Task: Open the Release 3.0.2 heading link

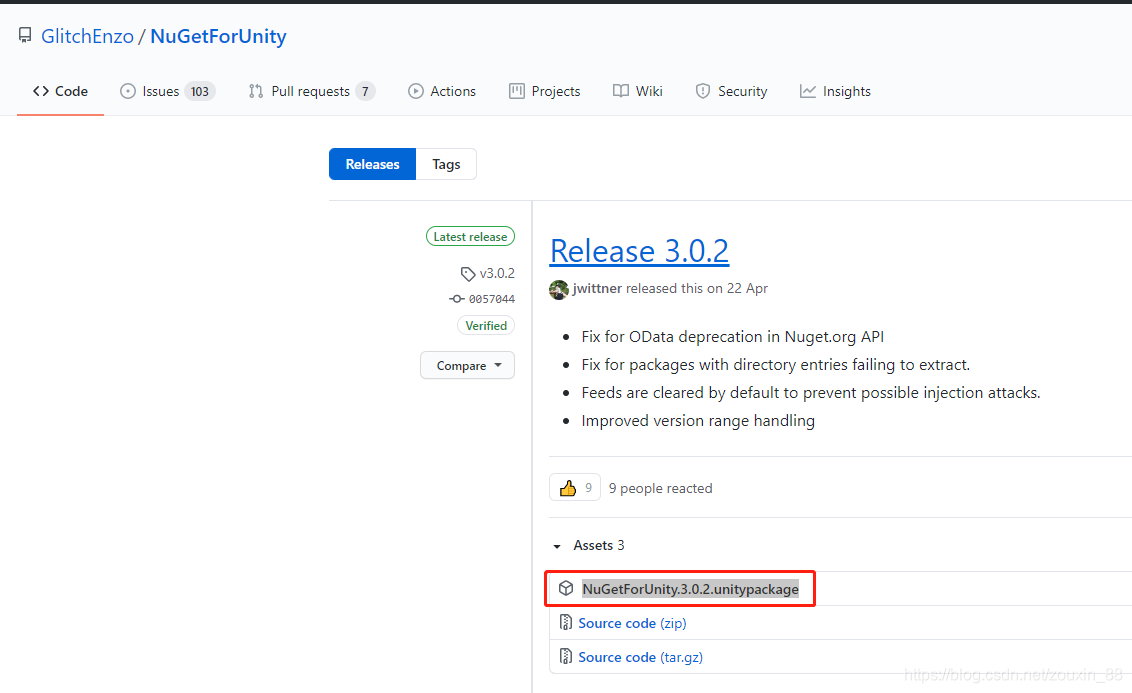Action: (639, 251)
